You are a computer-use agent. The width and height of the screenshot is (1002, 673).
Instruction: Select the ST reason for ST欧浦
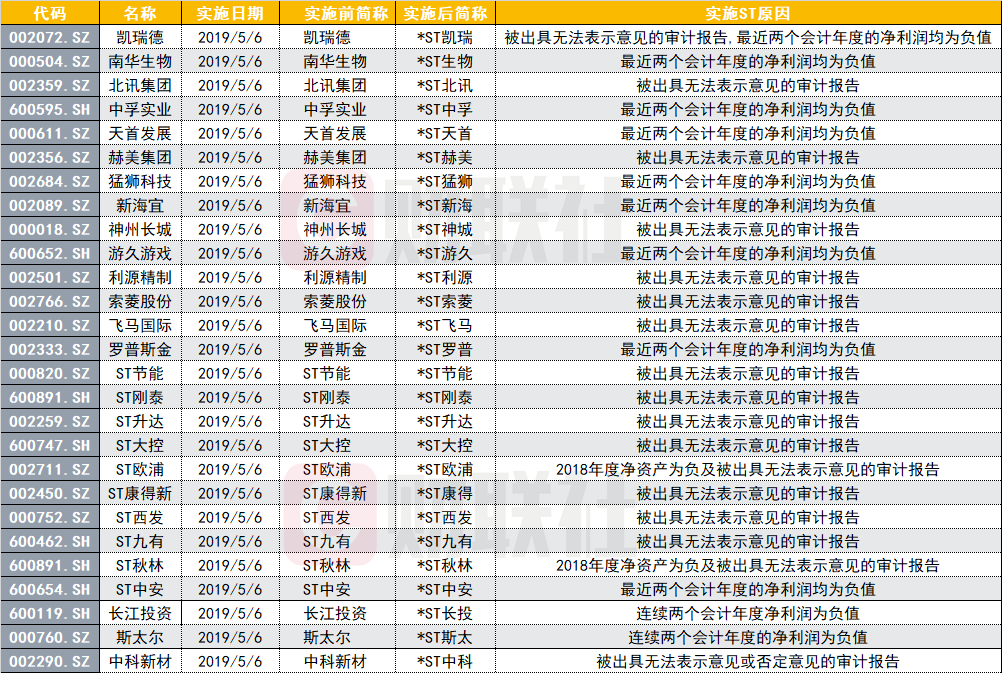pyautogui.click(x=748, y=470)
